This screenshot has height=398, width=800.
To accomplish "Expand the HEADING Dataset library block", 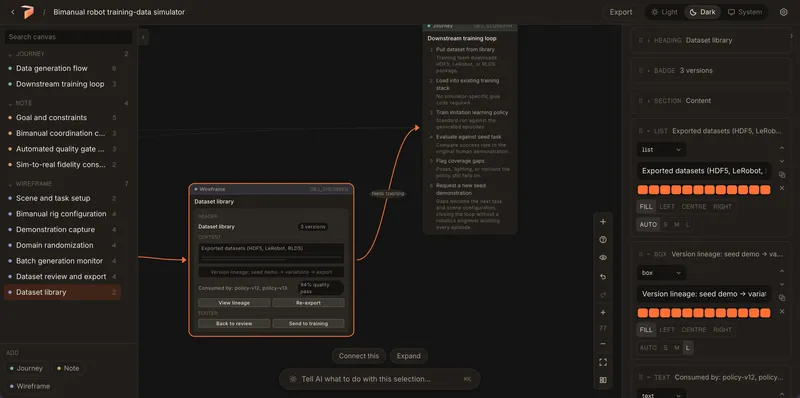I will pos(649,40).
